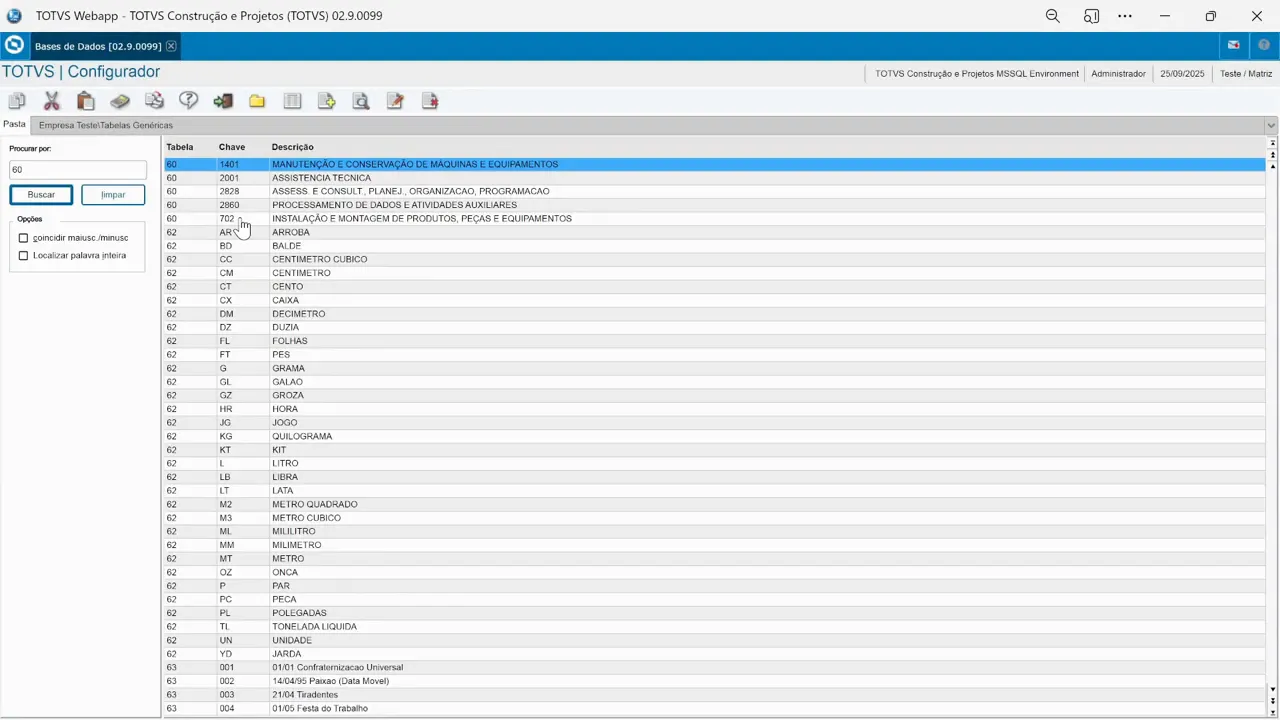The width and height of the screenshot is (1280, 720).
Task: Open the Calculator icon on the toolbar
Action: point(120,100)
